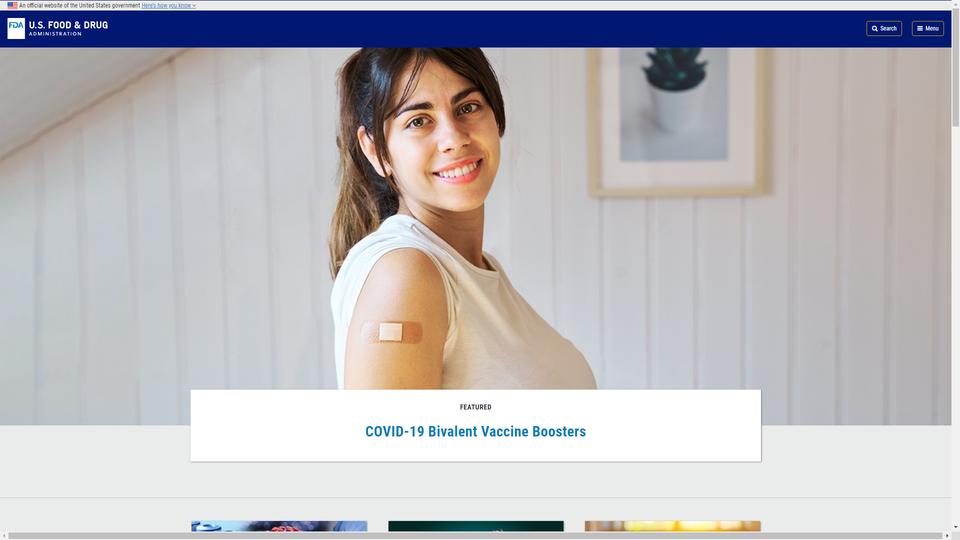Click the hamburger icon on Menu button
The height and width of the screenshot is (540, 960).
click(x=920, y=29)
